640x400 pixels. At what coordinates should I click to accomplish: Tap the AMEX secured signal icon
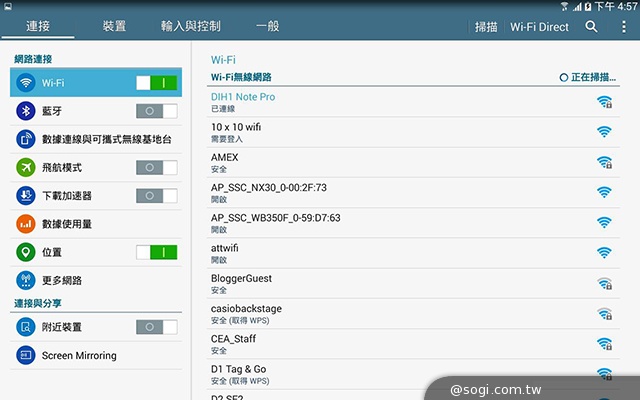click(x=604, y=162)
